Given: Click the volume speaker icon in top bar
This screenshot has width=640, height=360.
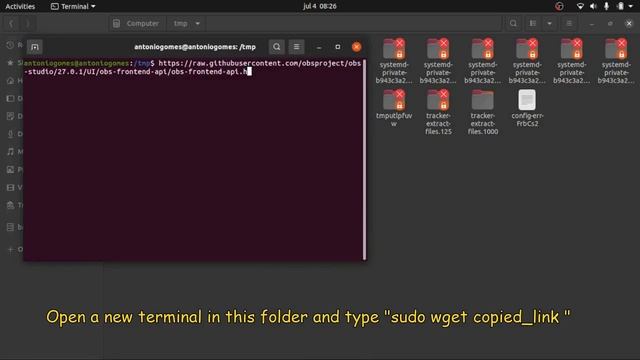Looking at the screenshot, I should click(x=593, y=6).
